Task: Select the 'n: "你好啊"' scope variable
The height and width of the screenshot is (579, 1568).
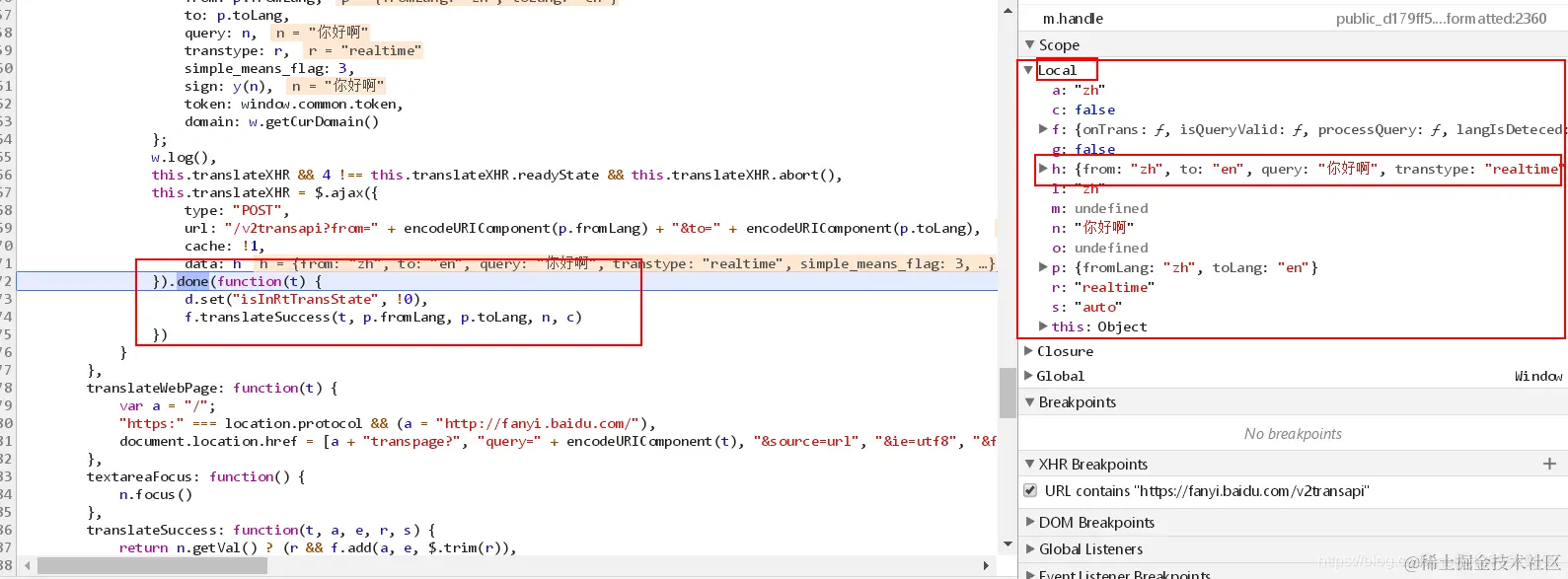Action: click(x=1092, y=228)
